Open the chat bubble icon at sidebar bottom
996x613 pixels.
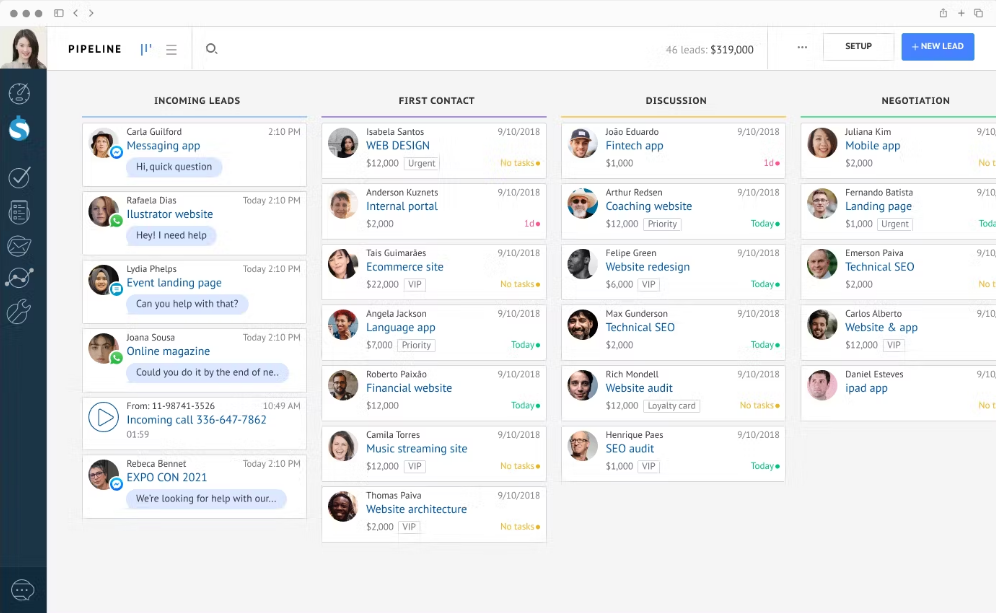pos(22,590)
